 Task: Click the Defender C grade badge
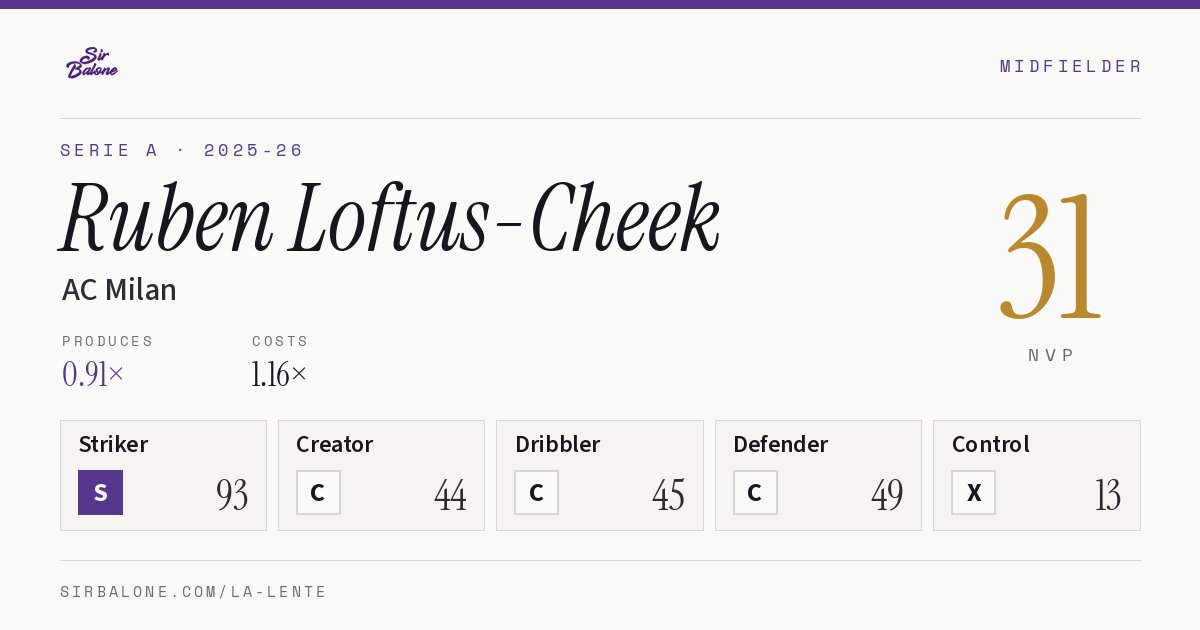point(755,492)
